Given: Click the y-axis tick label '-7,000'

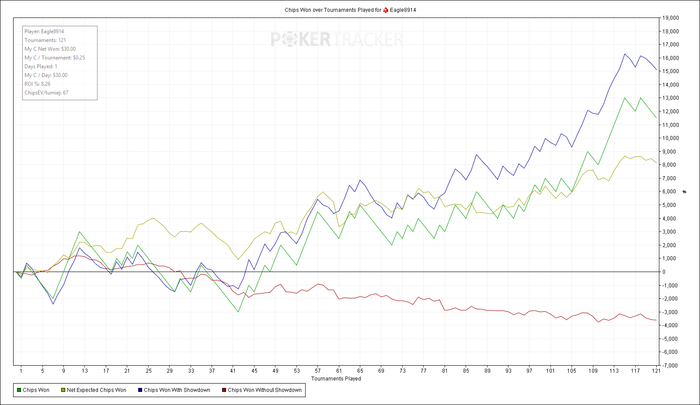Looking at the screenshot, I should [671, 365].
